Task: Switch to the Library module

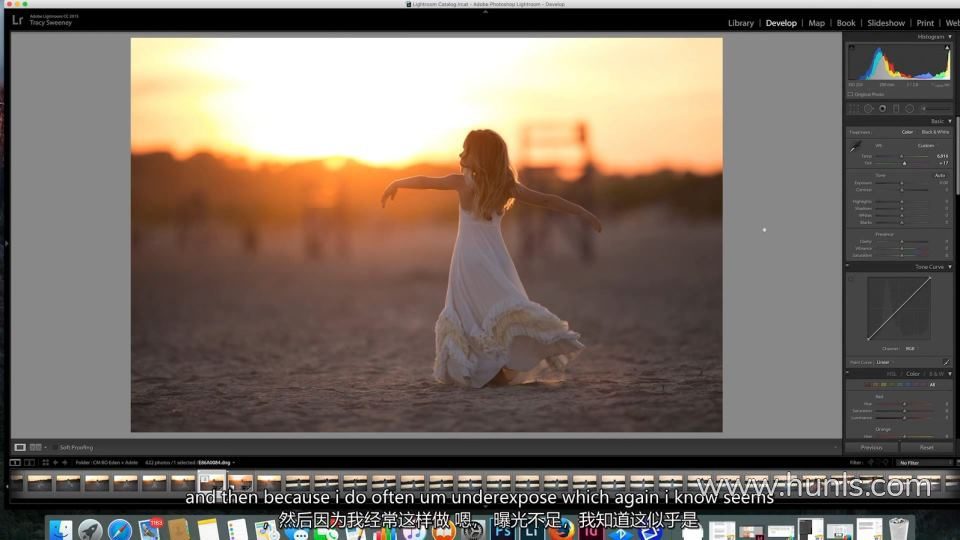Action: tap(741, 23)
